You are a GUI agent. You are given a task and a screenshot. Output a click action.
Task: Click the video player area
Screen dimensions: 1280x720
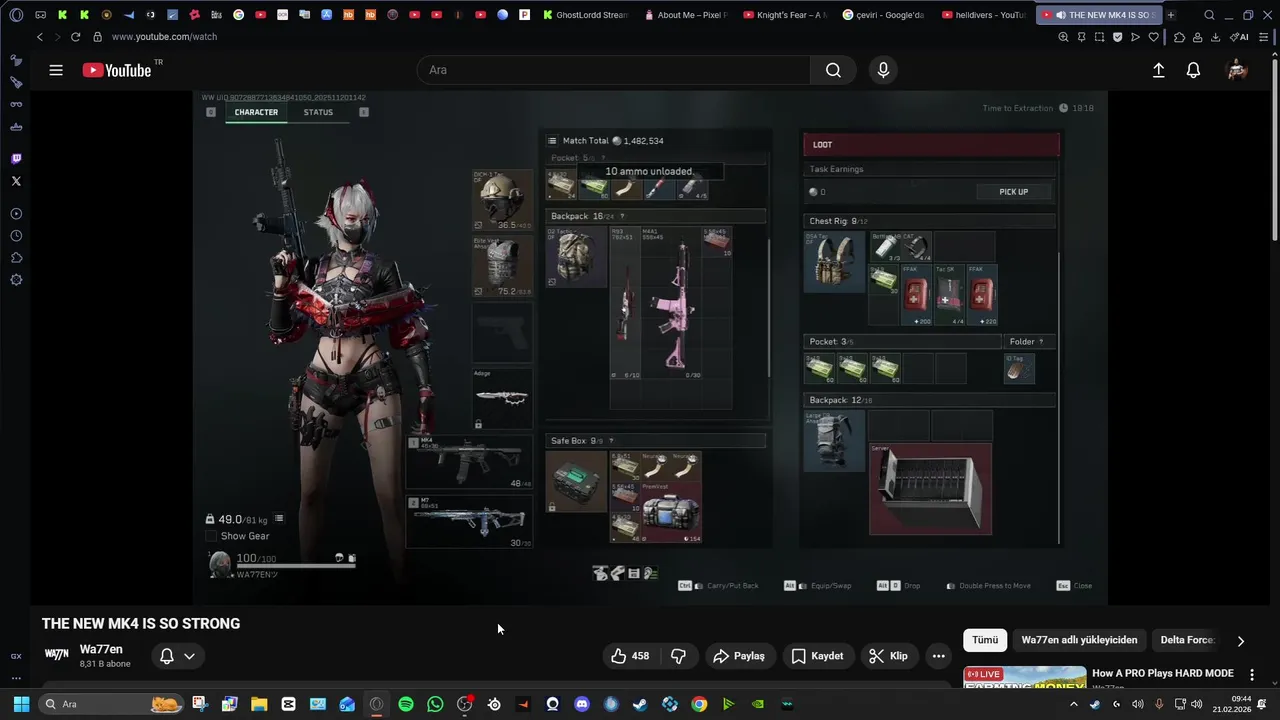[x=650, y=347]
